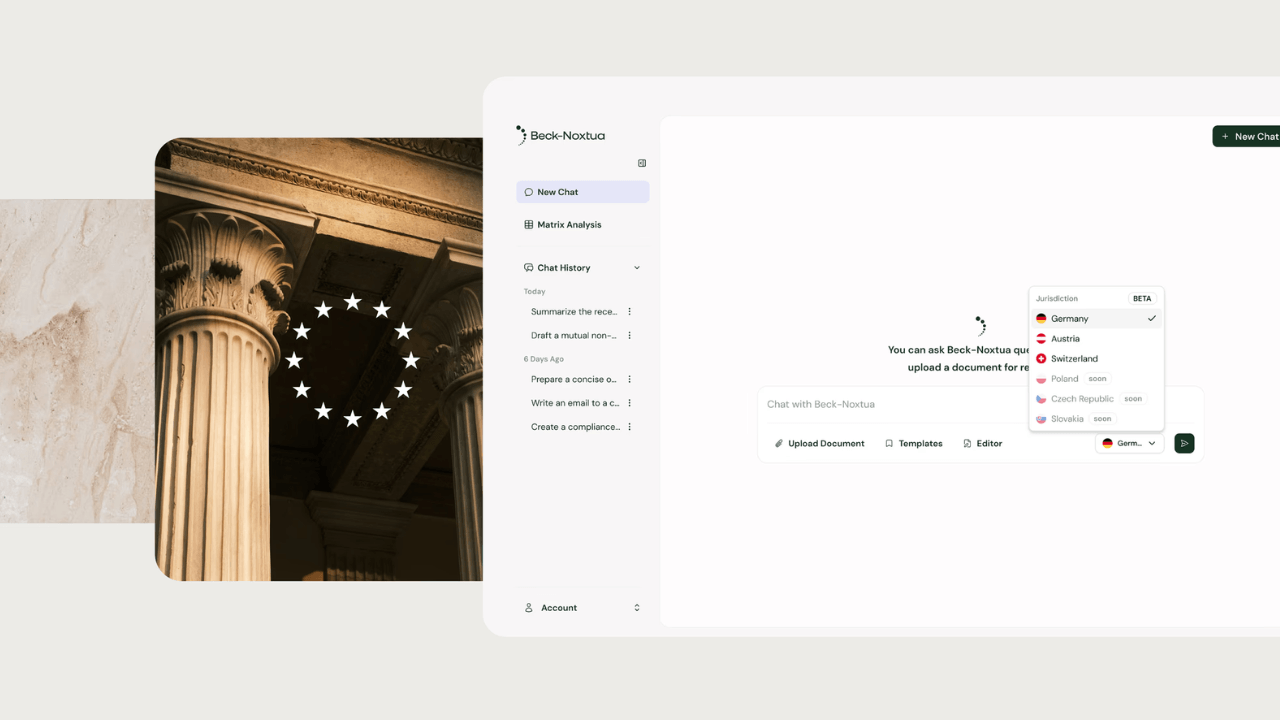Image resolution: width=1280 pixels, height=720 pixels.
Task: Collapse the Chat History section
Action: (x=637, y=267)
